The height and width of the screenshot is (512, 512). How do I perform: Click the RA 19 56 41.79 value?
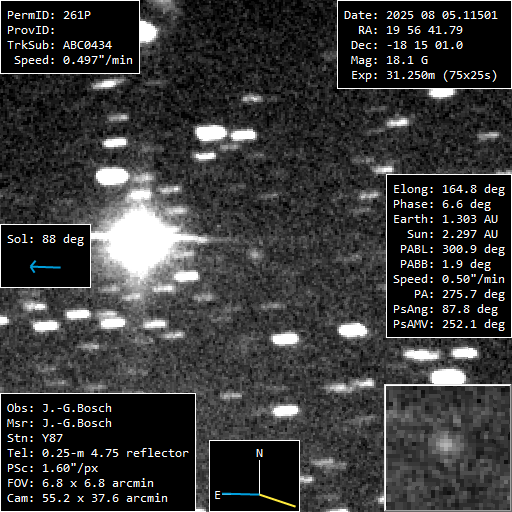pyautogui.click(x=424, y=30)
